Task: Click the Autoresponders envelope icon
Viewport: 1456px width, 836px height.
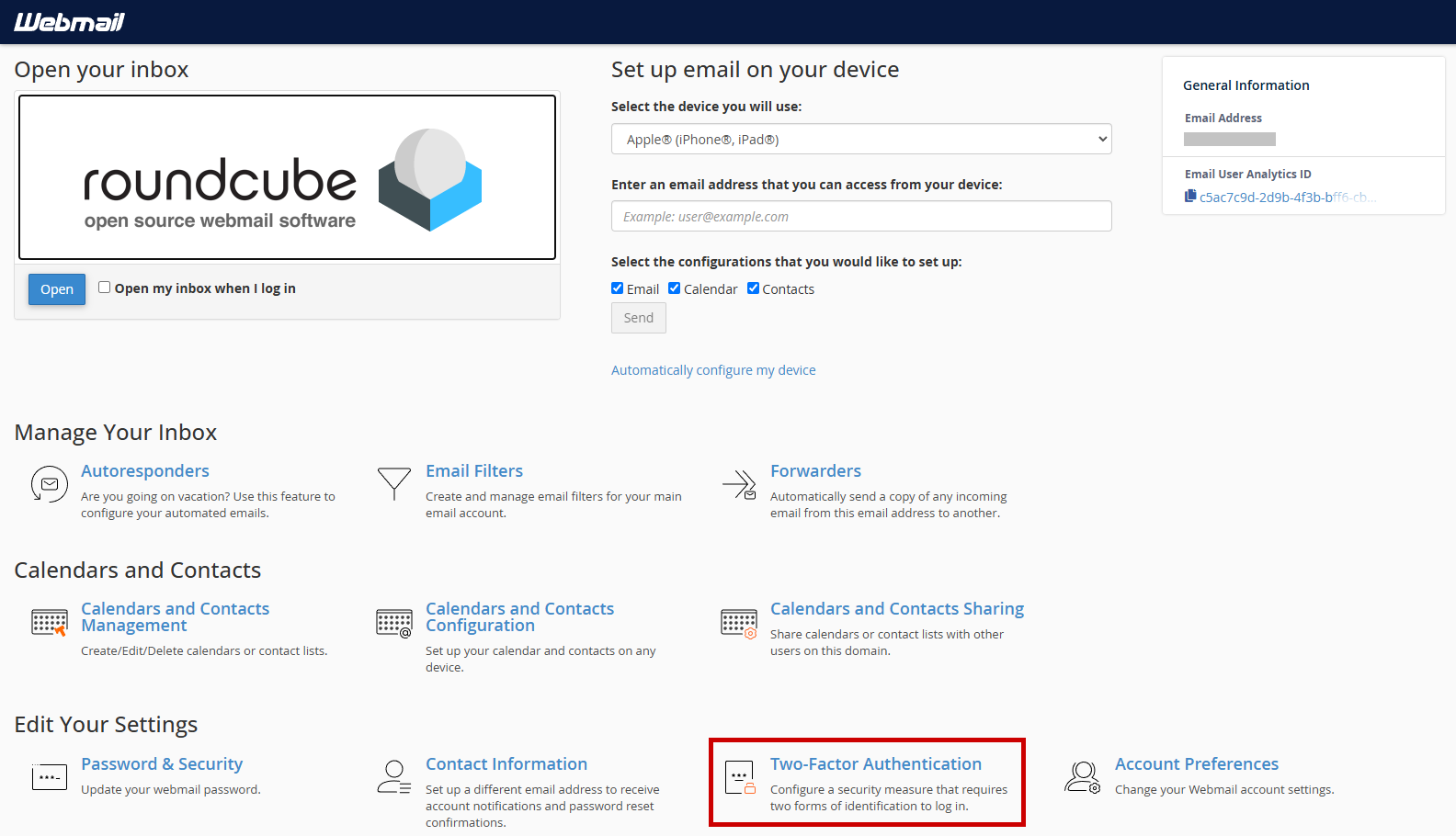Action: coord(49,484)
